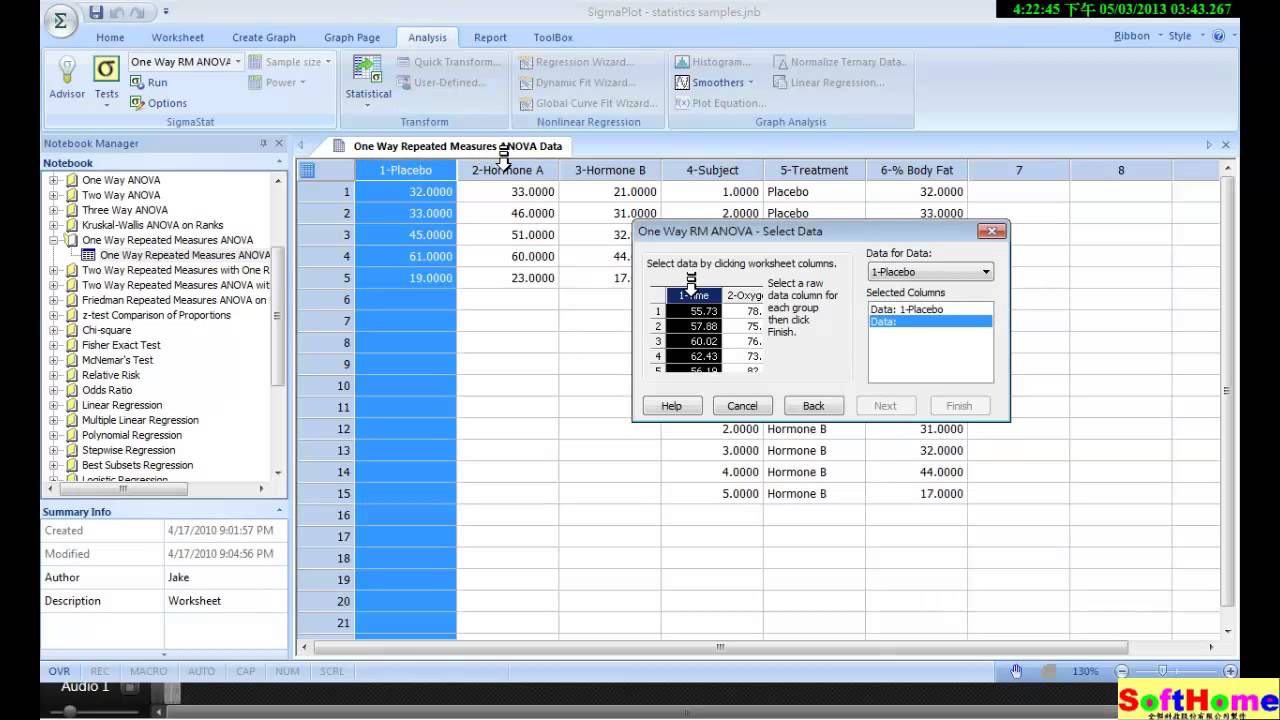Open the Style dropdown at top right
This screenshot has width=1280, height=720.
[1185, 36]
